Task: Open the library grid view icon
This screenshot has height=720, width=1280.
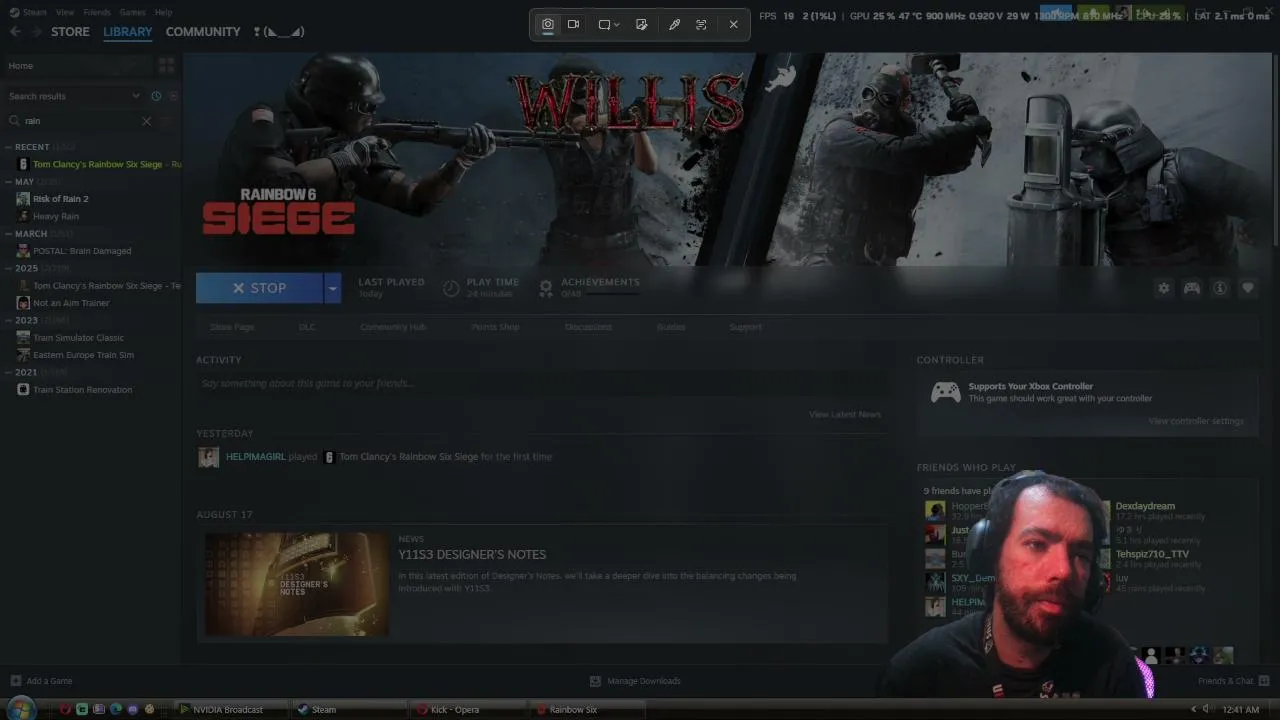Action: [x=167, y=66]
